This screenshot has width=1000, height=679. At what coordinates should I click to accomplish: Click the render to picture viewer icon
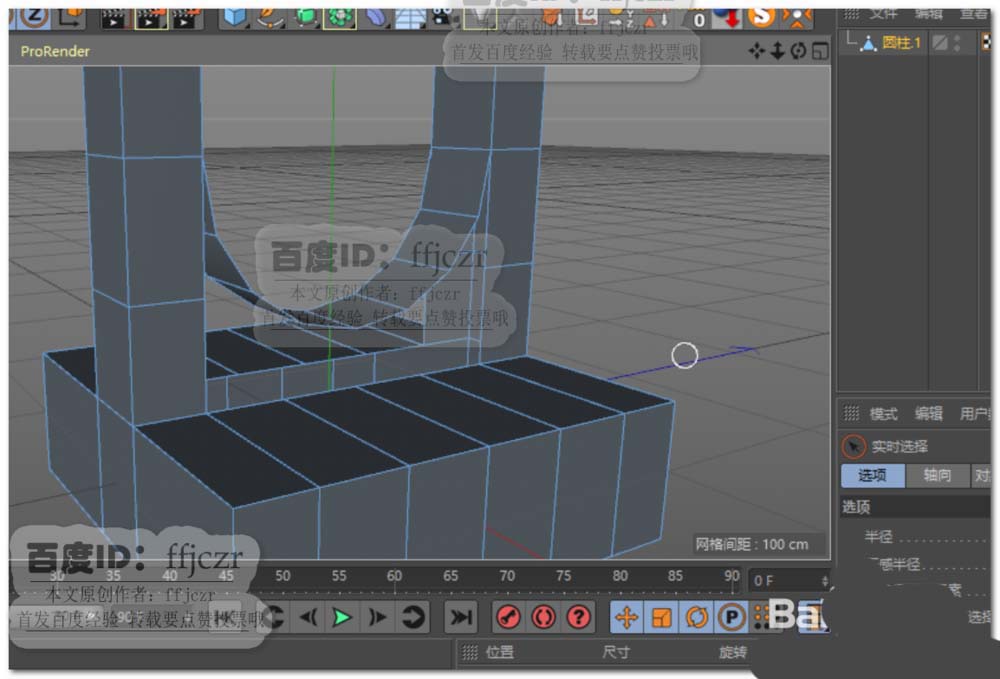[x=151, y=18]
